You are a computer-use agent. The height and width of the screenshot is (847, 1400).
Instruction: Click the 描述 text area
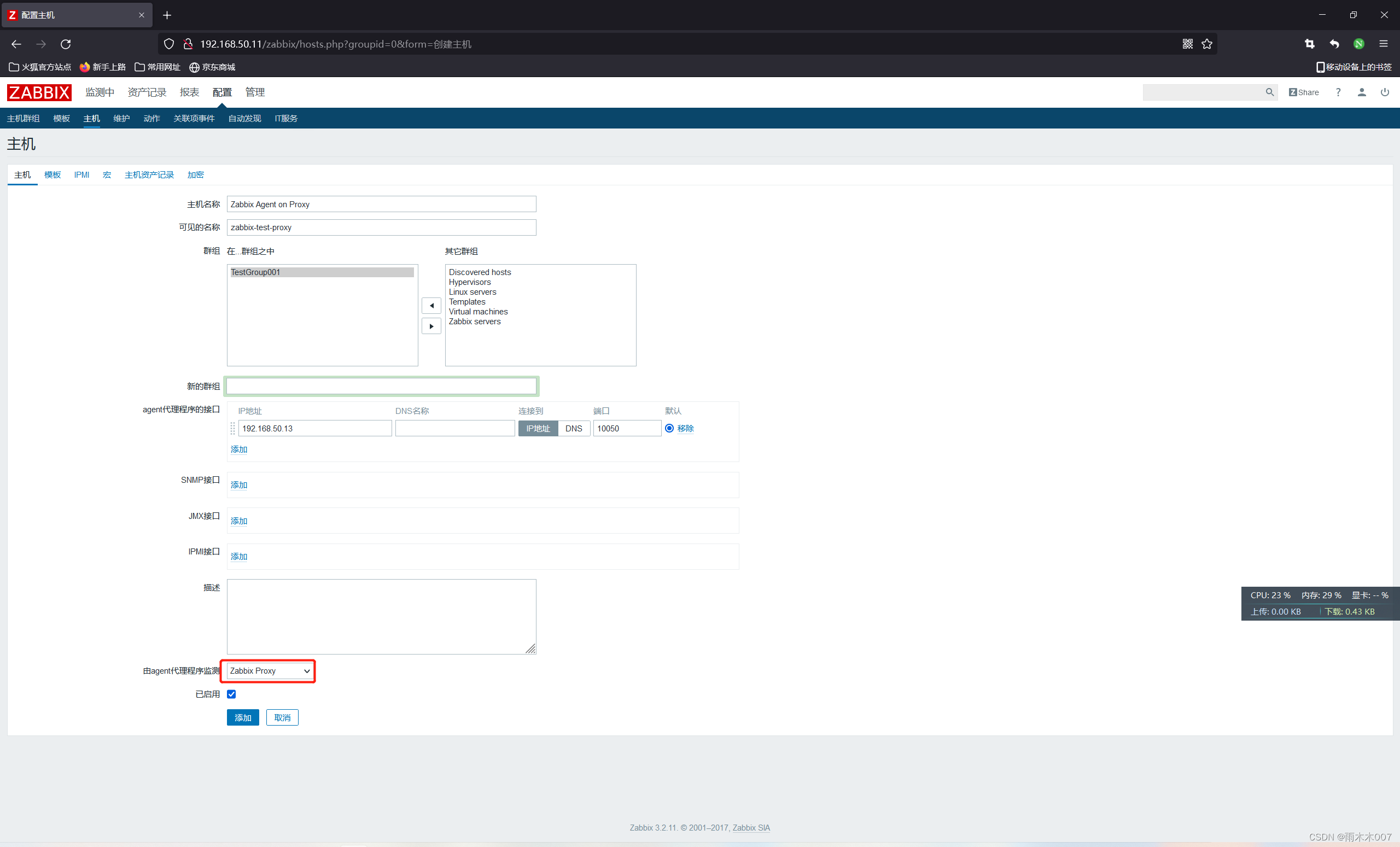[x=381, y=616]
